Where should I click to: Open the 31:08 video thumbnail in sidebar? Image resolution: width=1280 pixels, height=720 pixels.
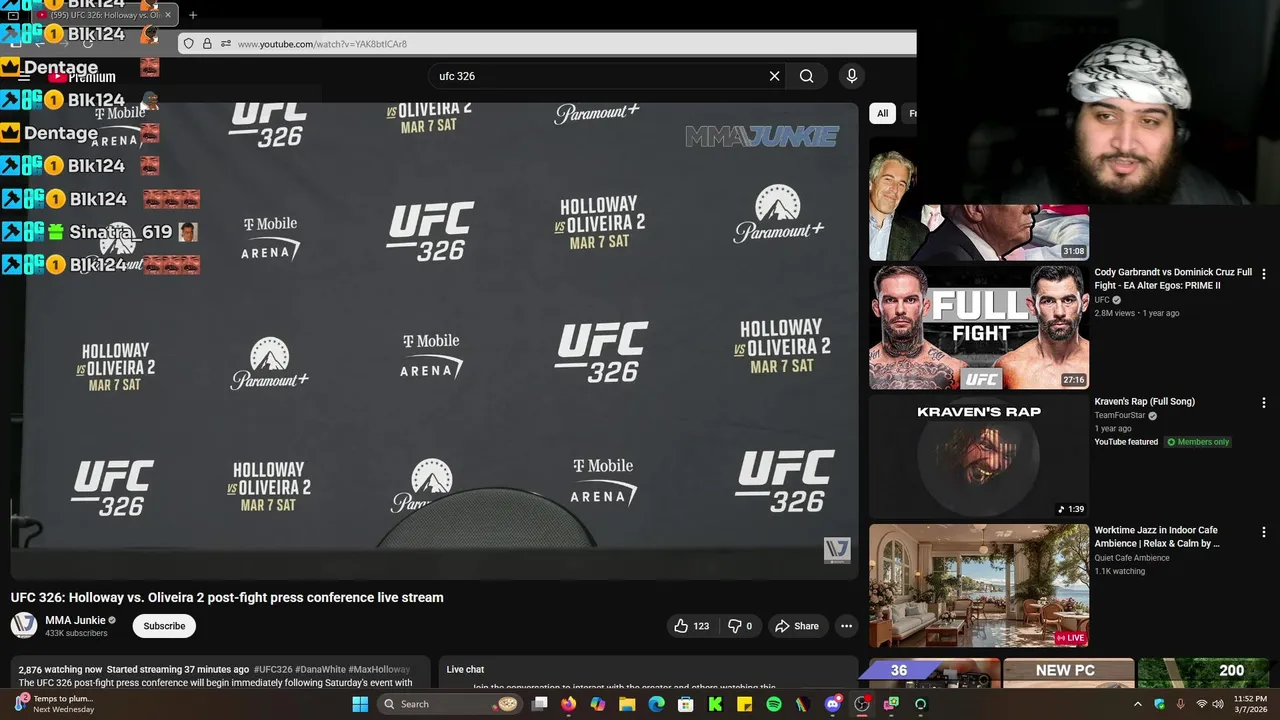979,198
